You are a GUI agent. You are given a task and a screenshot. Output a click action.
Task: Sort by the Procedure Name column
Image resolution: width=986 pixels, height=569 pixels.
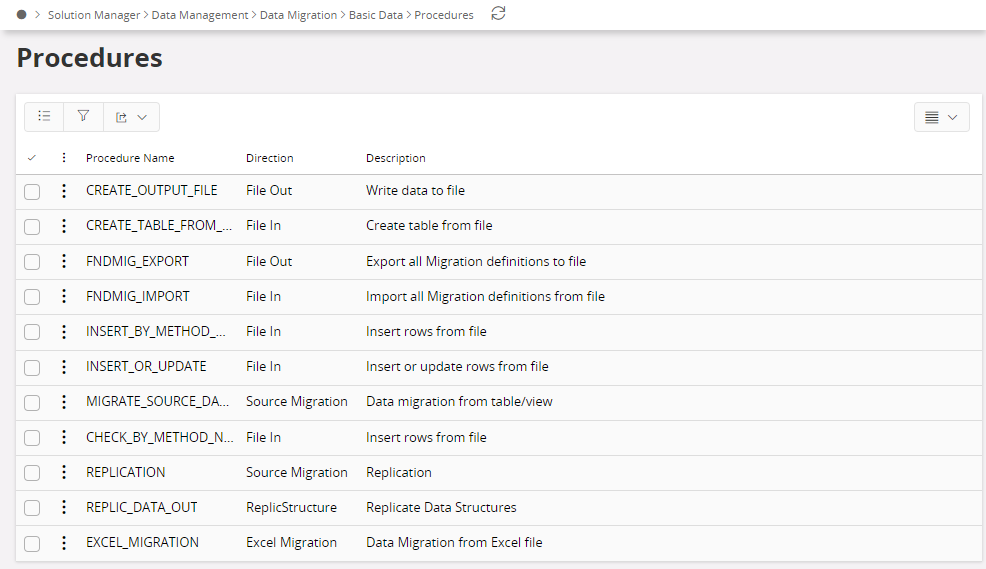coord(130,158)
